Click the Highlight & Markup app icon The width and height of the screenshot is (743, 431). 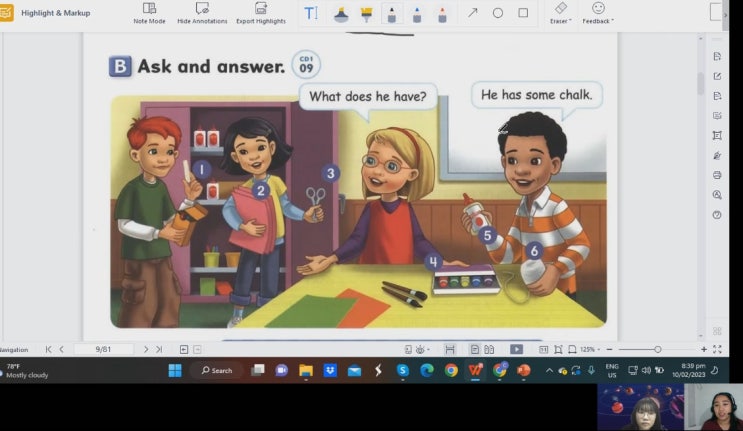click(6, 13)
